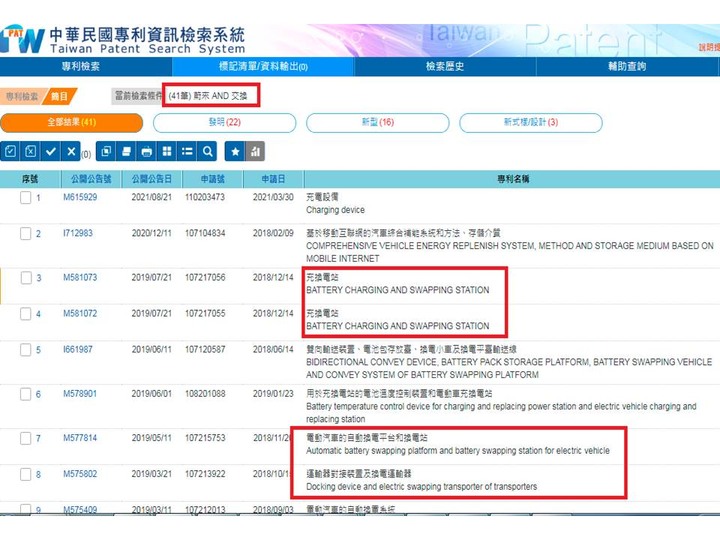Viewport: 720px width, 540px height.
Task: Open the 標記清單/資料輸出 tab
Action: point(263,67)
